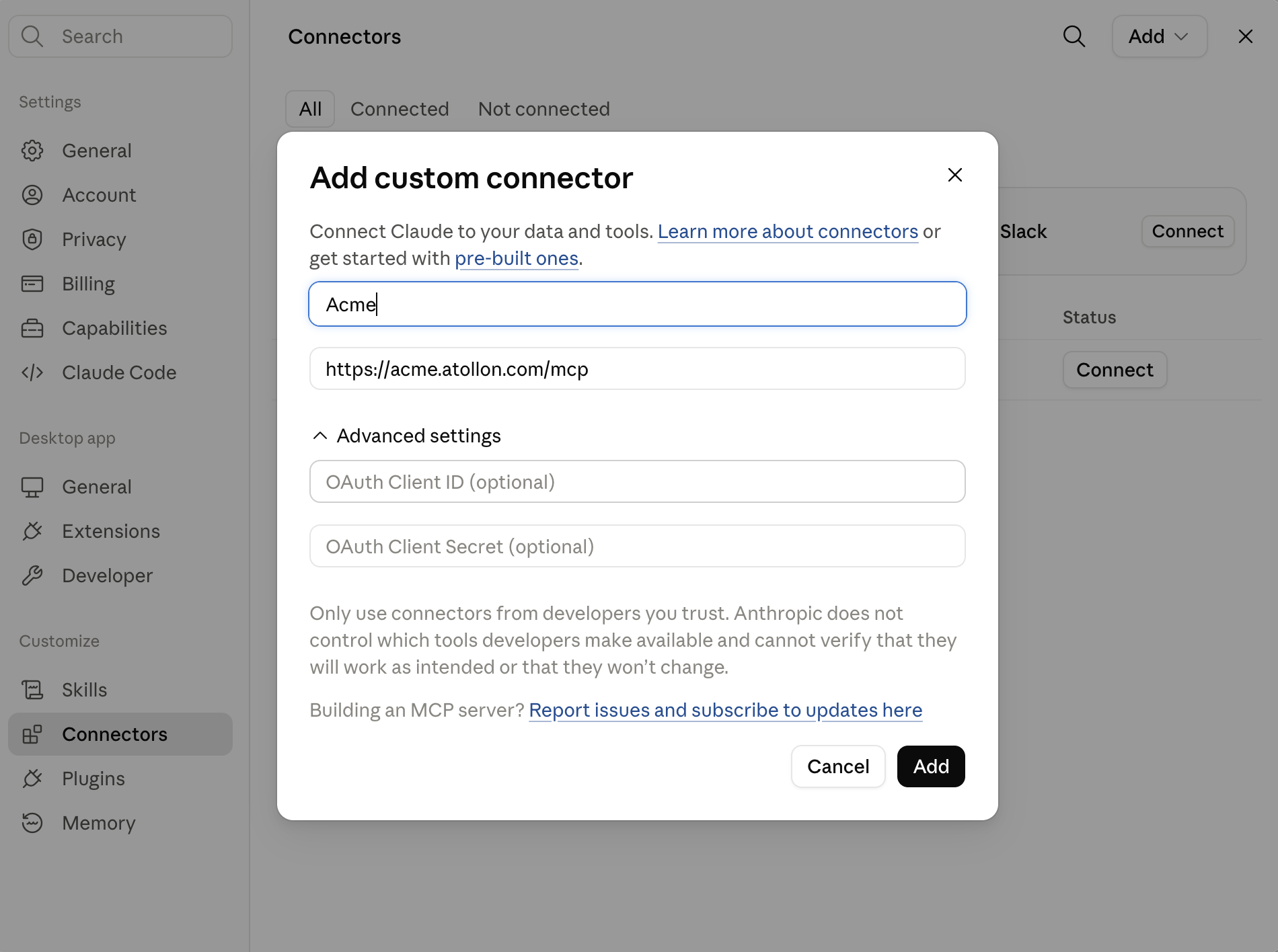The height and width of the screenshot is (952, 1278).
Task: Collapse the Advanced settings section
Action: [406, 436]
